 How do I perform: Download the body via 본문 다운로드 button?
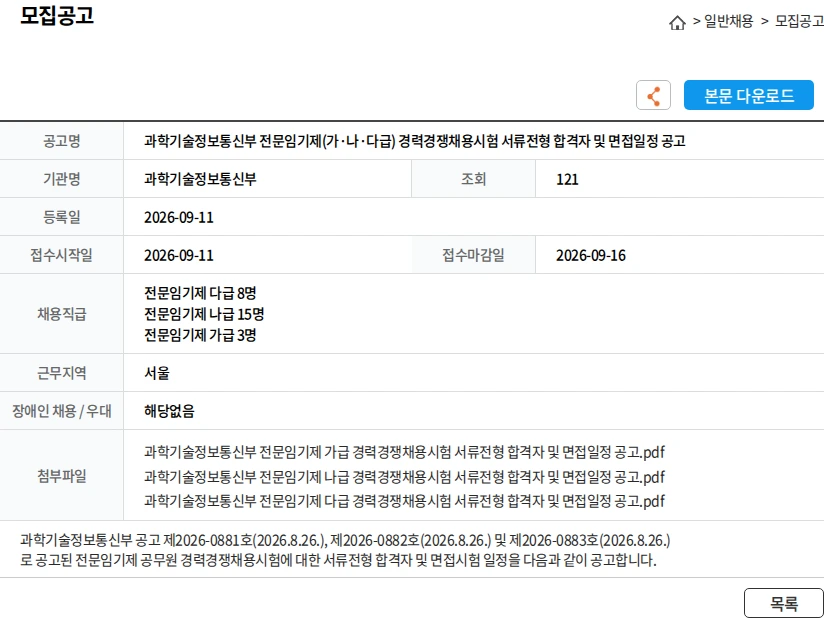pos(748,95)
